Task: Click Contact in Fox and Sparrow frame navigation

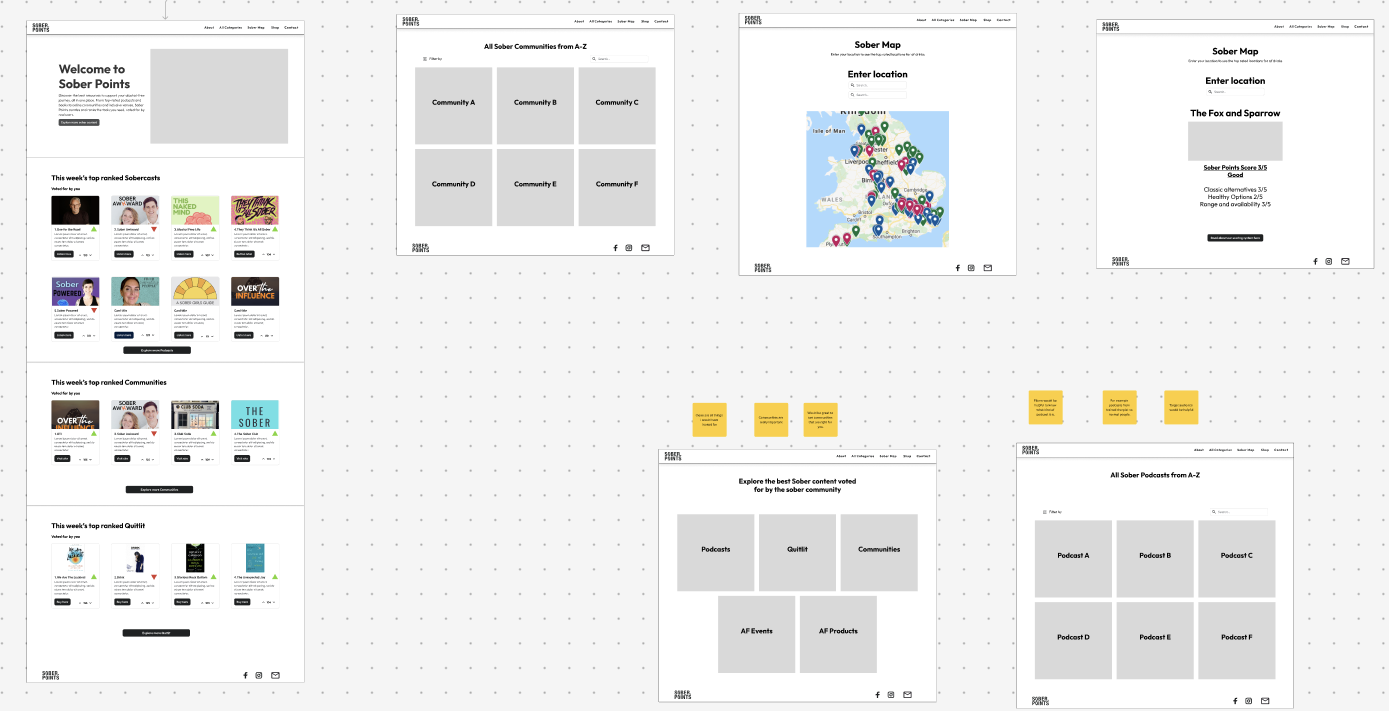Action: point(1362,26)
